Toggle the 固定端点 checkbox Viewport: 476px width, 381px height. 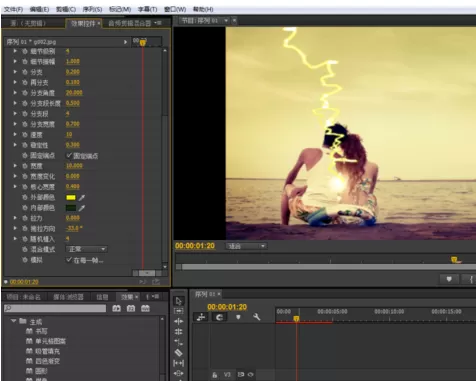pyautogui.click(x=69, y=155)
